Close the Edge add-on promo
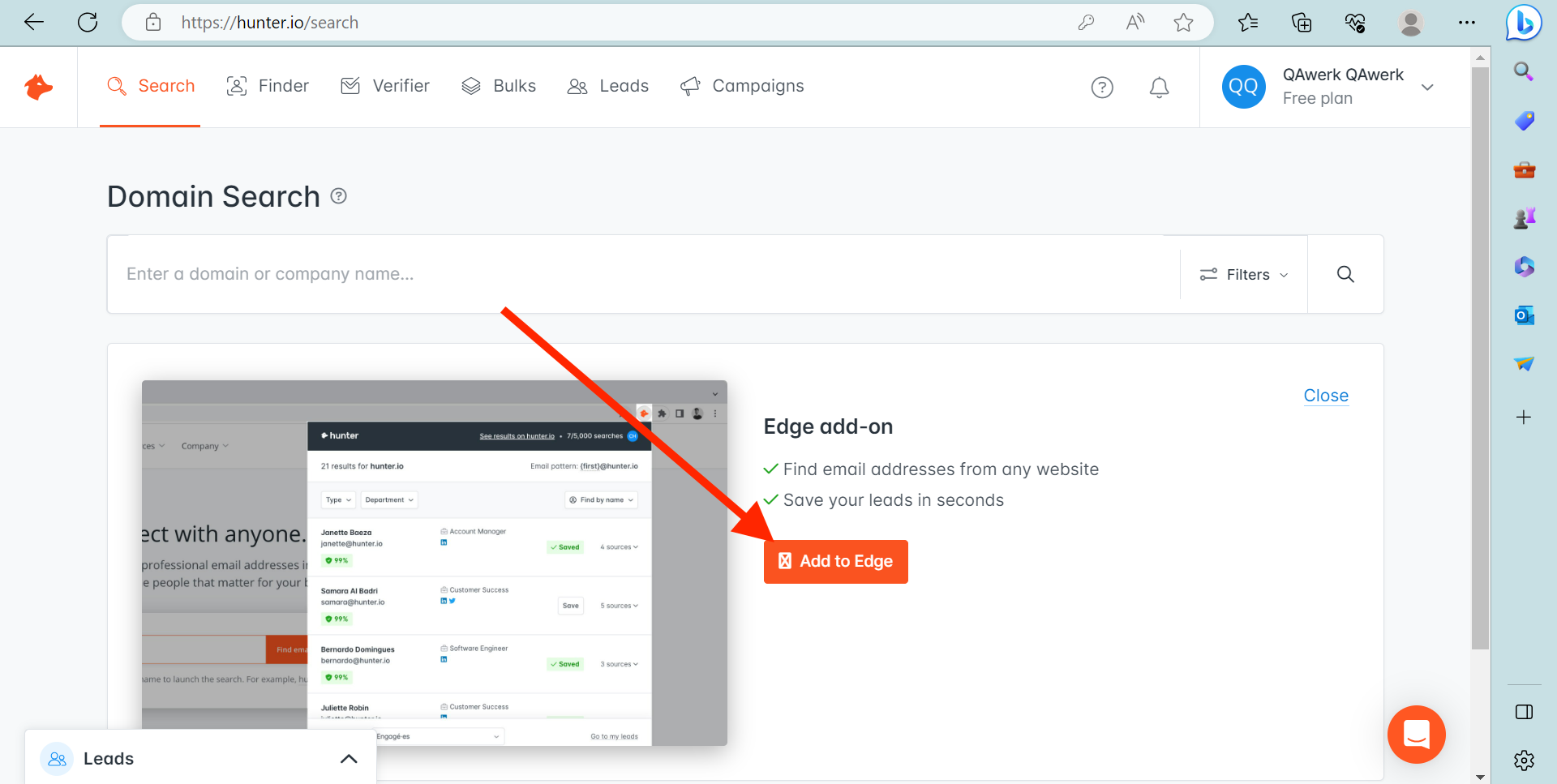The width and height of the screenshot is (1557, 784). click(x=1326, y=396)
